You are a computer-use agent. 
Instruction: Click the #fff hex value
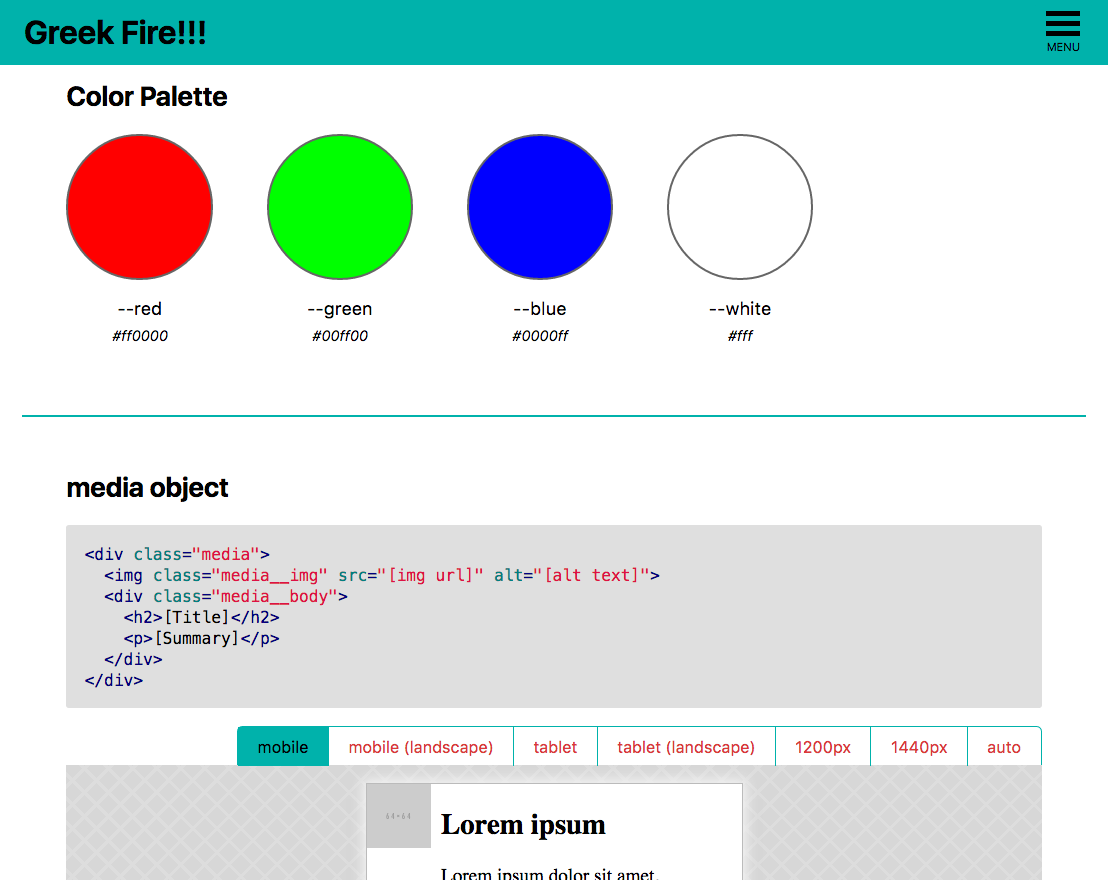(x=740, y=336)
